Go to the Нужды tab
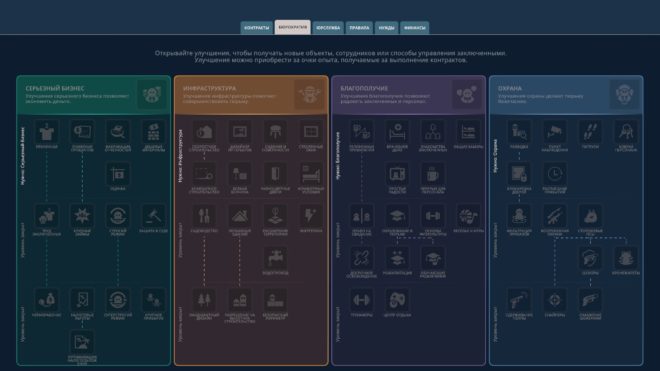This screenshot has height=371, width=660. (x=386, y=28)
